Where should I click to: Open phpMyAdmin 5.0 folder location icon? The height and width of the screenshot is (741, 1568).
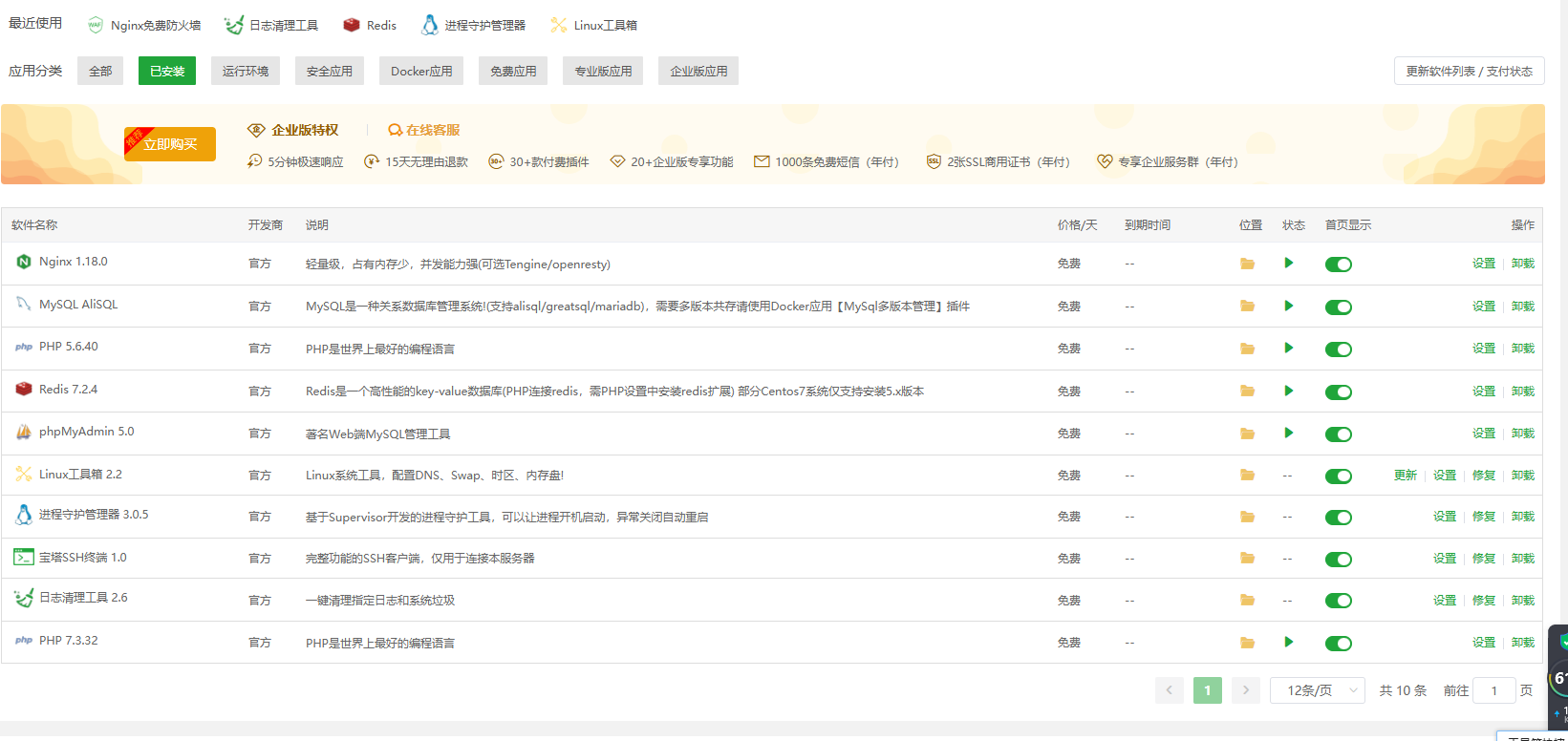tap(1247, 434)
